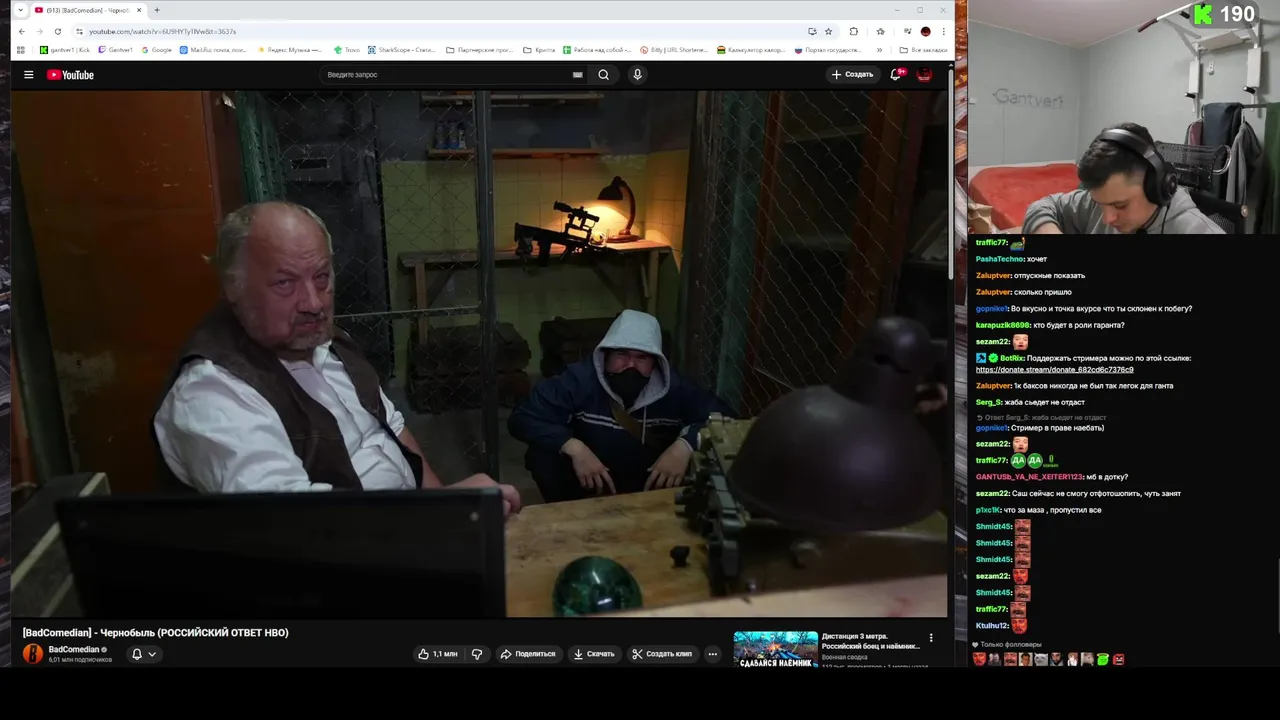Open Chrome apps grid in bookmarks bar
The width and height of the screenshot is (1280, 720).
coord(21,50)
